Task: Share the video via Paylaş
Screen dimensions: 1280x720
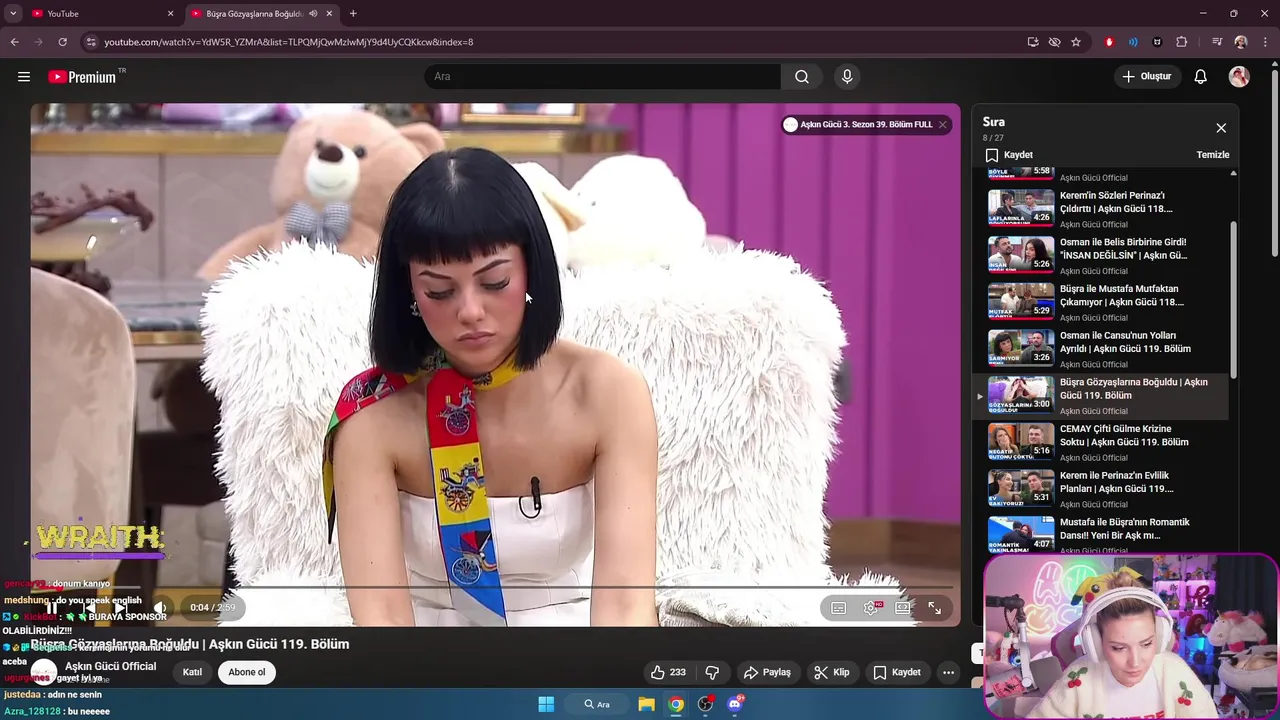Action: (768, 673)
